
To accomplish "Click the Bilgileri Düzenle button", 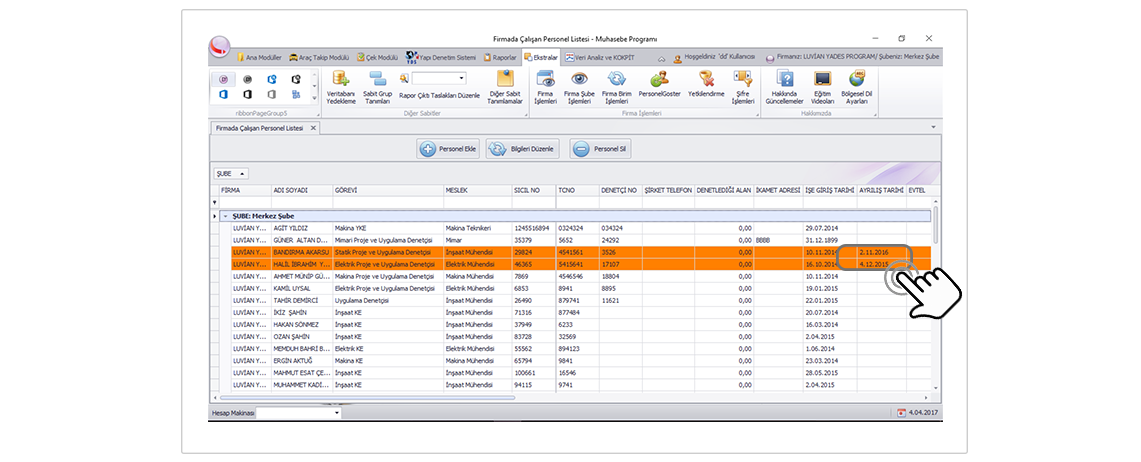I will pos(521,149).
